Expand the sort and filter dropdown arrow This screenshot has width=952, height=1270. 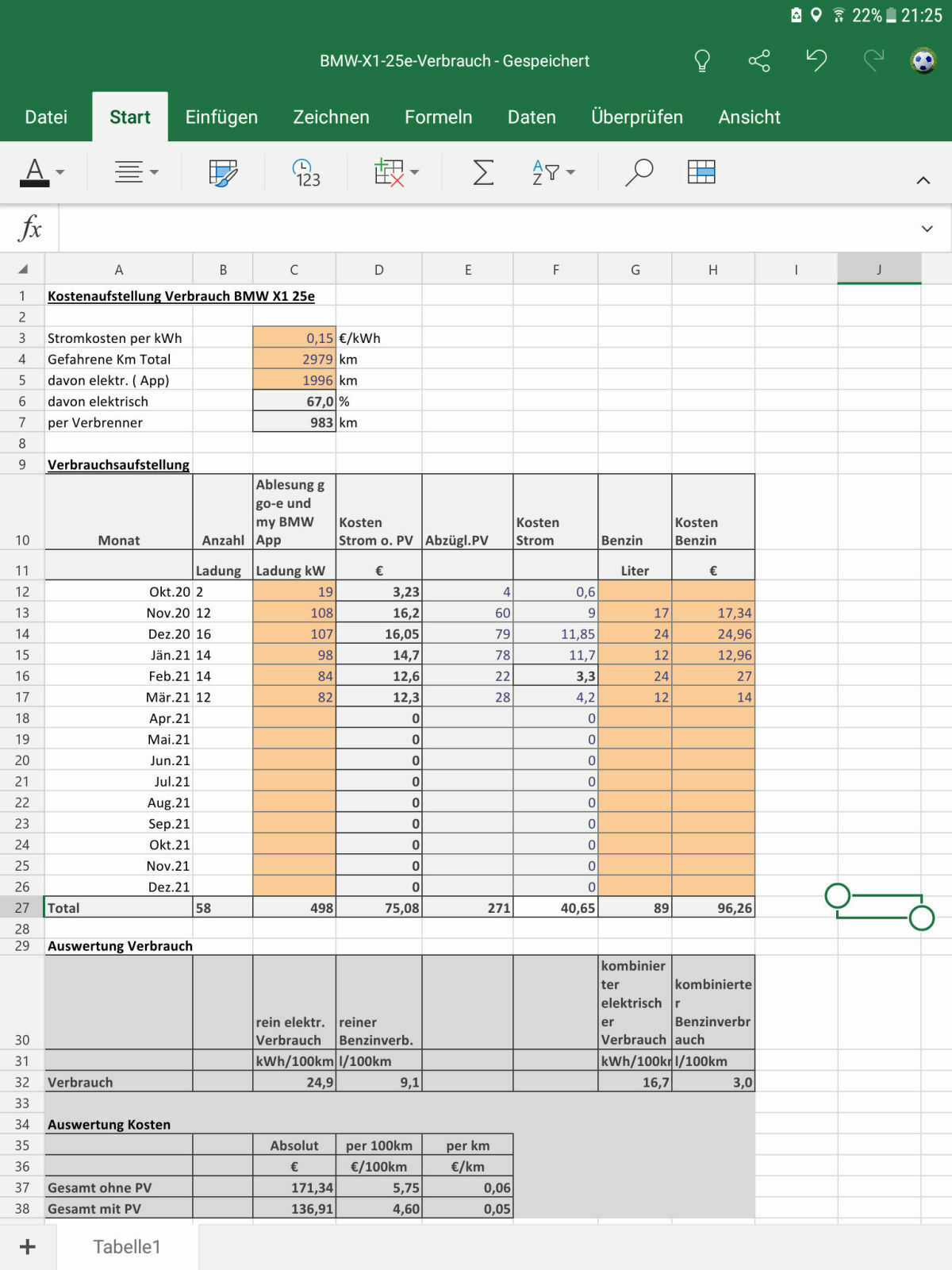click(571, 172)
